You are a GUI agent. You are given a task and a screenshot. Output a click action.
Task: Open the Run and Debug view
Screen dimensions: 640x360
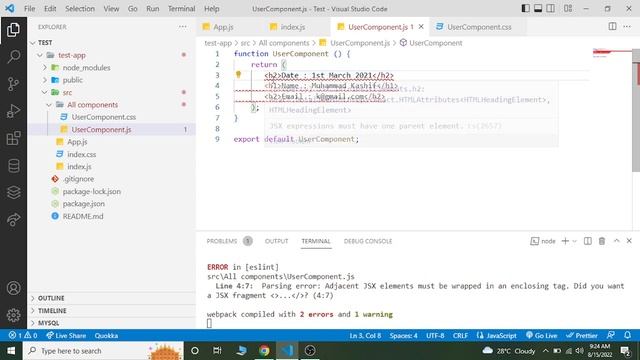pyautogui.click(x=13, y=111)
